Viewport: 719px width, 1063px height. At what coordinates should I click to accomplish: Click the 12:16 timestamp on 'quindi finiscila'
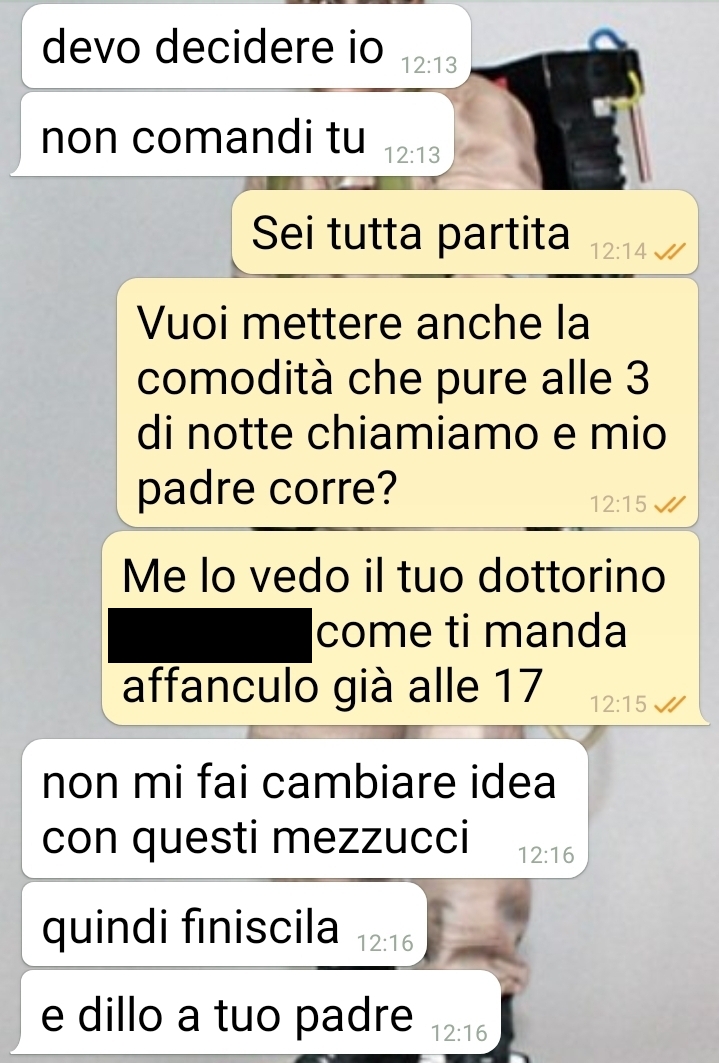pyautogui.click(x=385, y=943)
